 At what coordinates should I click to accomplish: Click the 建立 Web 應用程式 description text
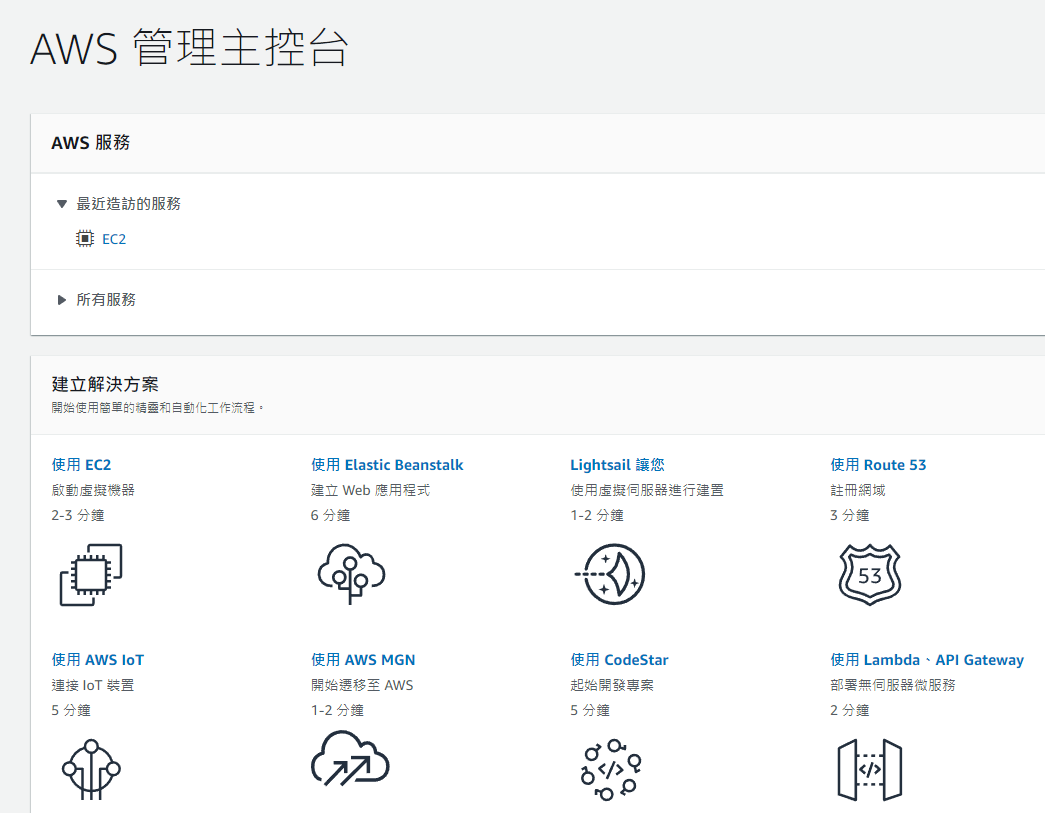coord(370,490)
